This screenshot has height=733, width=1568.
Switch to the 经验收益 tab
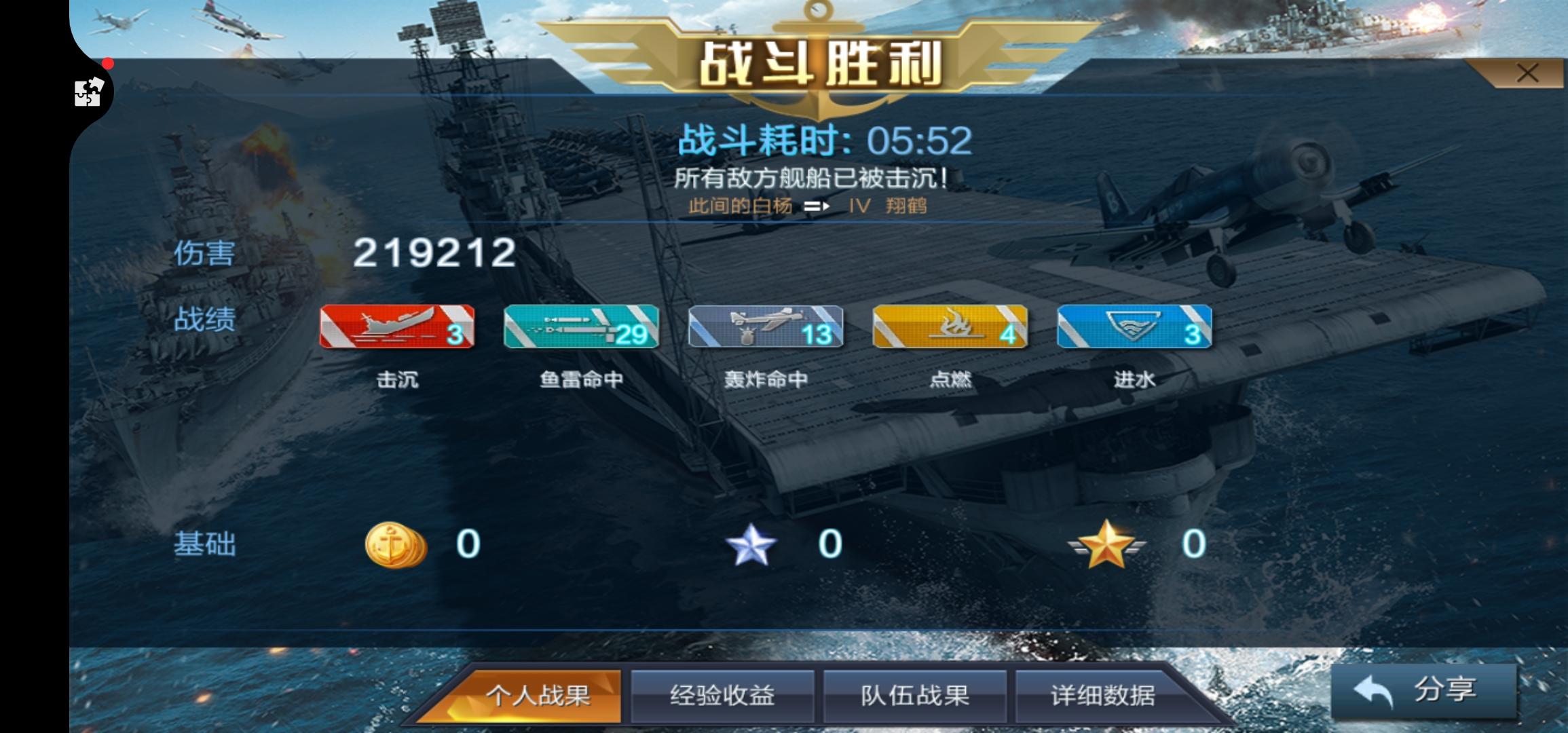point(722,696)
